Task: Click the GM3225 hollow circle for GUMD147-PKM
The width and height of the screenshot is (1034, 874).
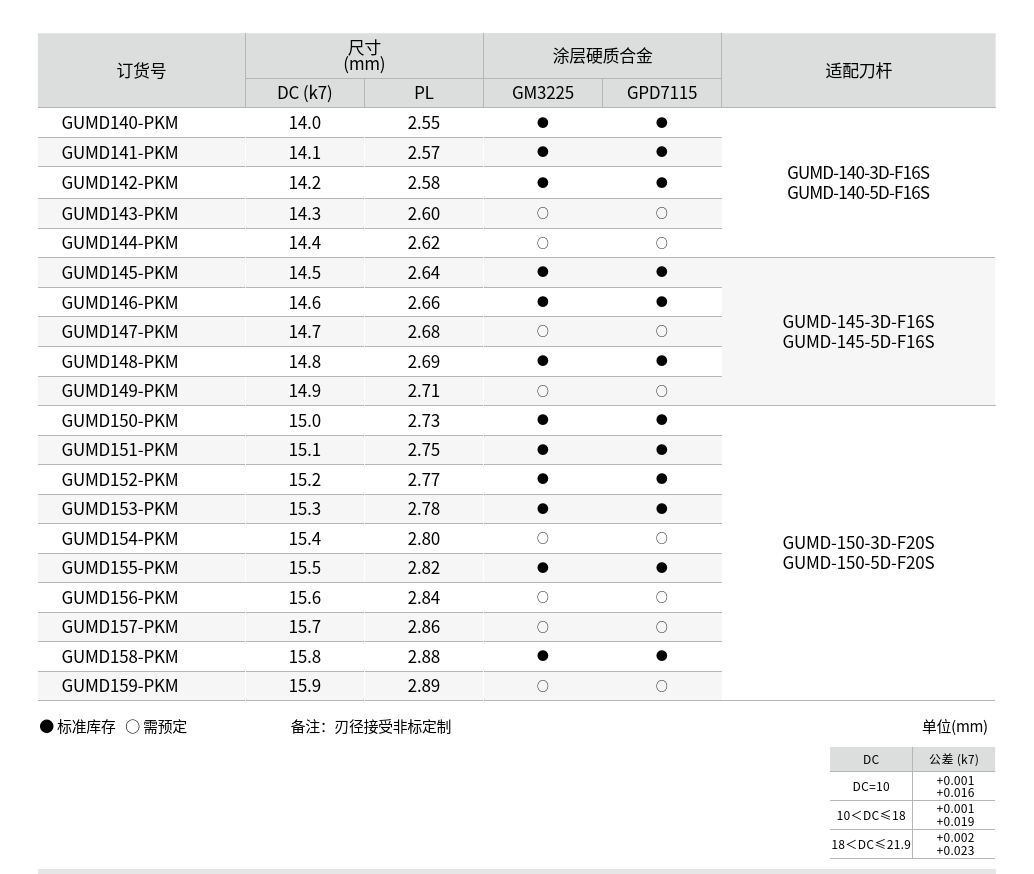Action: 543,331
